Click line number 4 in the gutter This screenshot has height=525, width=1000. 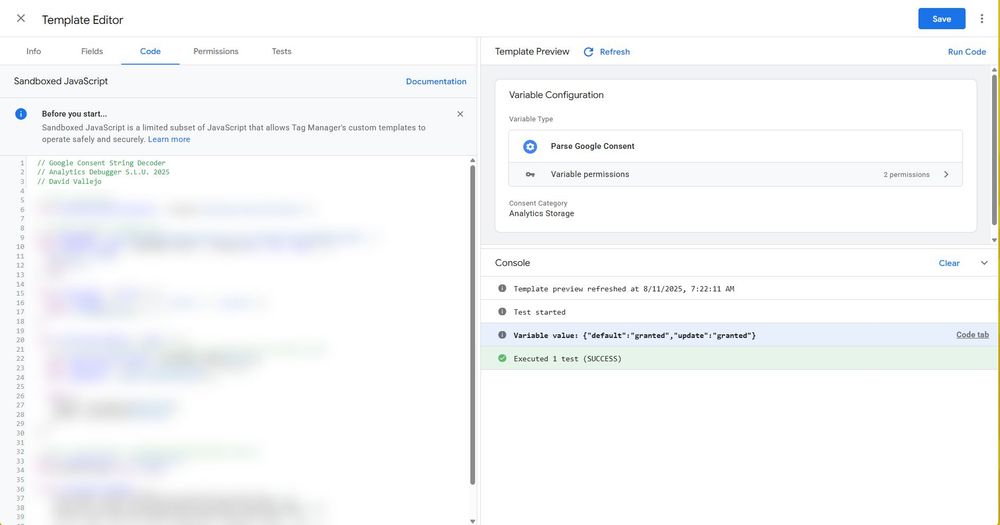(x=22, y=191)
